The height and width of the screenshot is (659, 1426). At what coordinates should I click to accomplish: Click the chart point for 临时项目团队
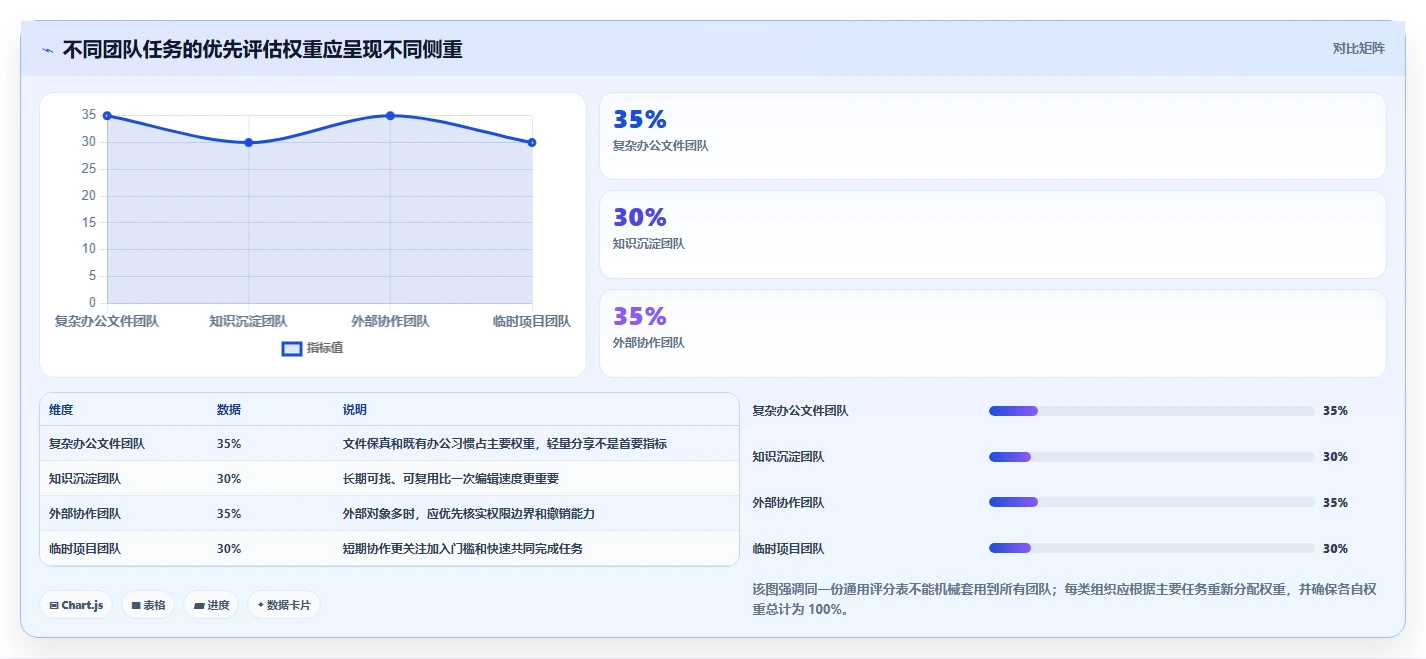click(532, 143)
